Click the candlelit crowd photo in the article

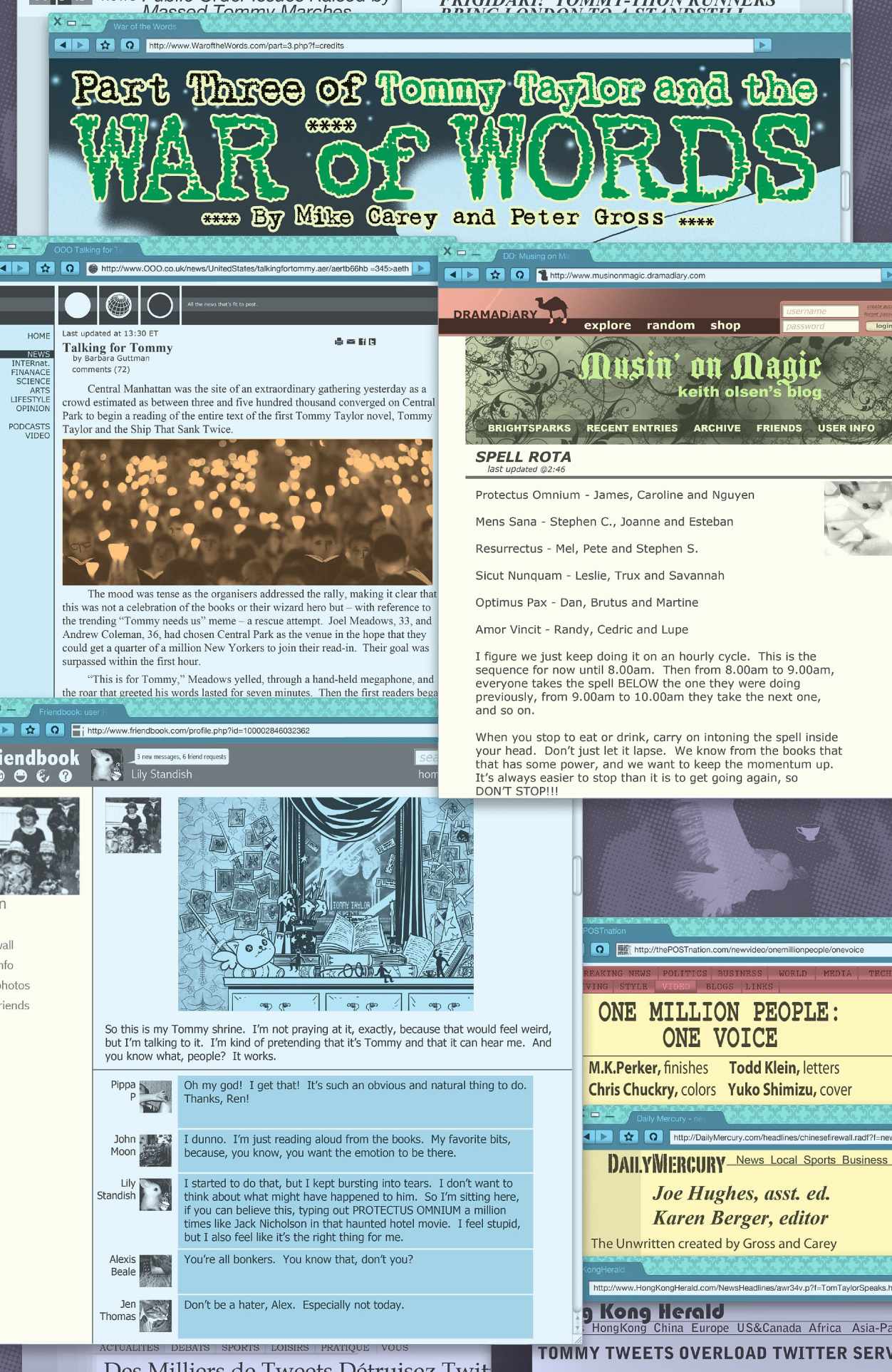tap(247, 512)
